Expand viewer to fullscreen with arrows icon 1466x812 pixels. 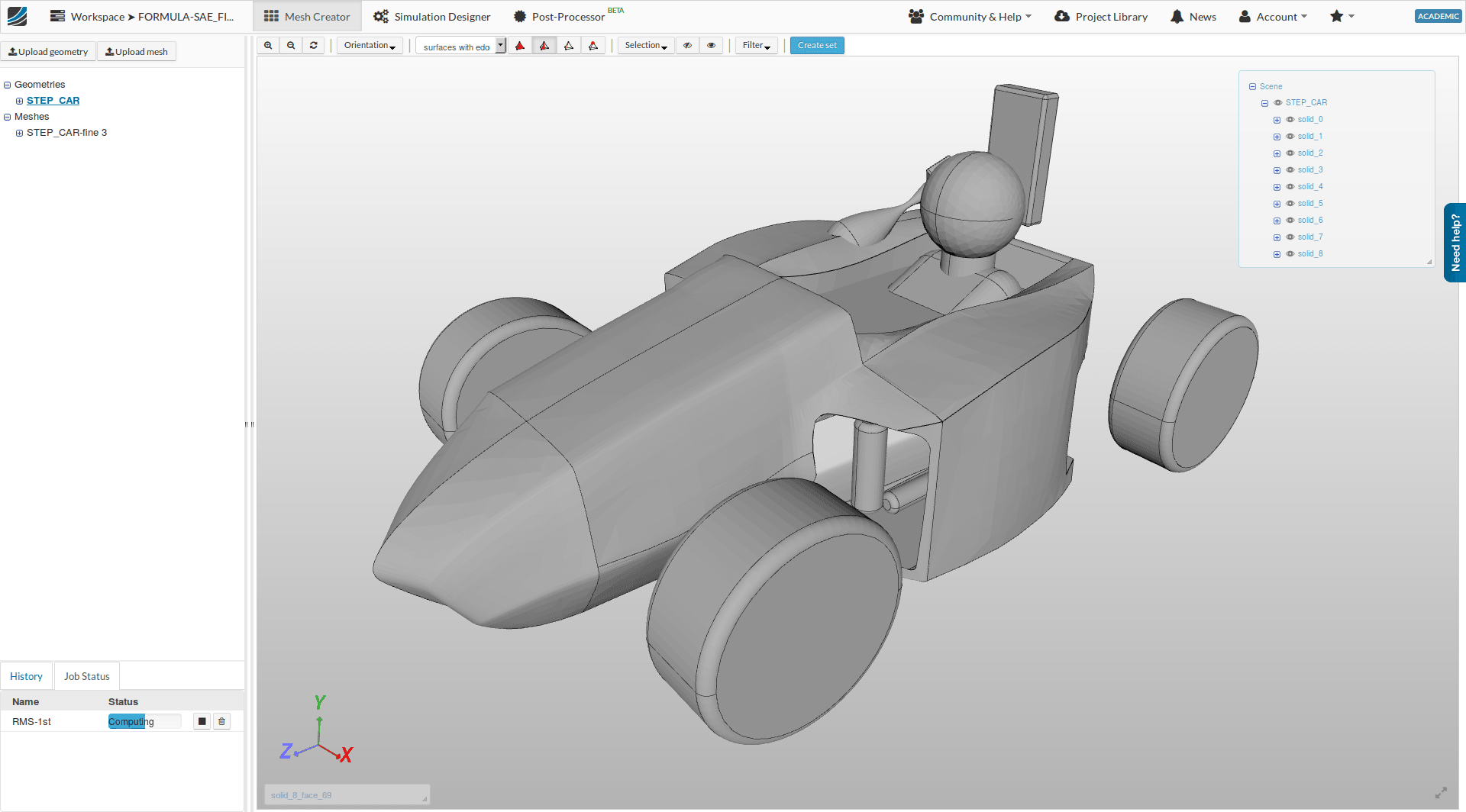tap(1441, 793)
